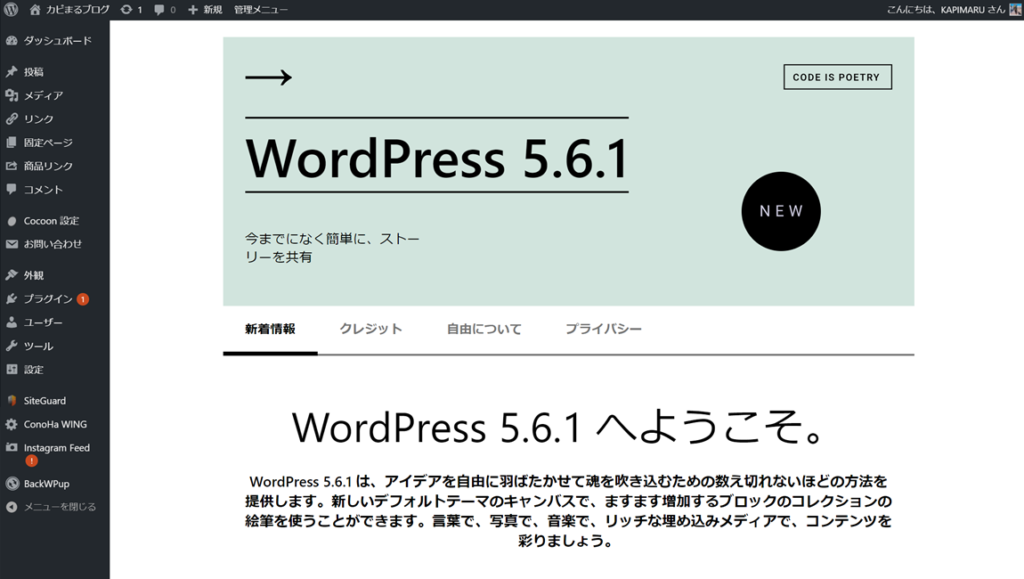The width and height of the screenshot is (1024, 579).
Task: Switch to the クレジット tab
Action: 370,329
